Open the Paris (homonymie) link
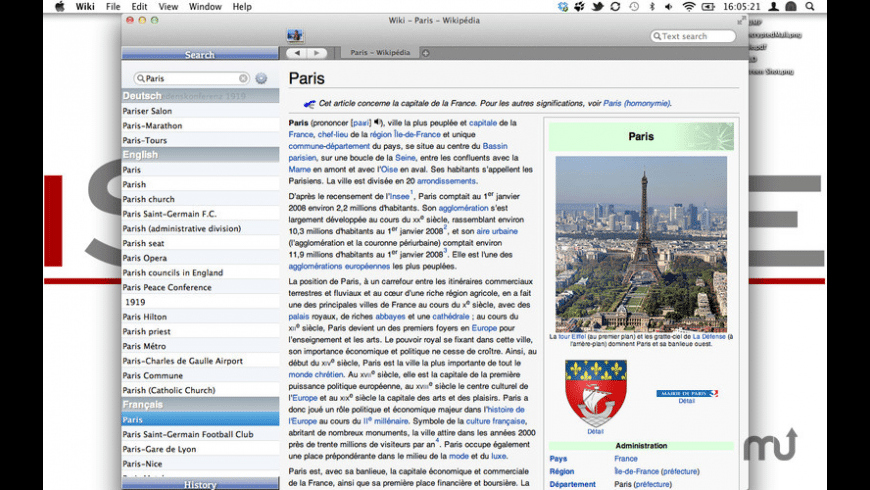The height and width of the screenshot is (490, 870). (636, 103)
